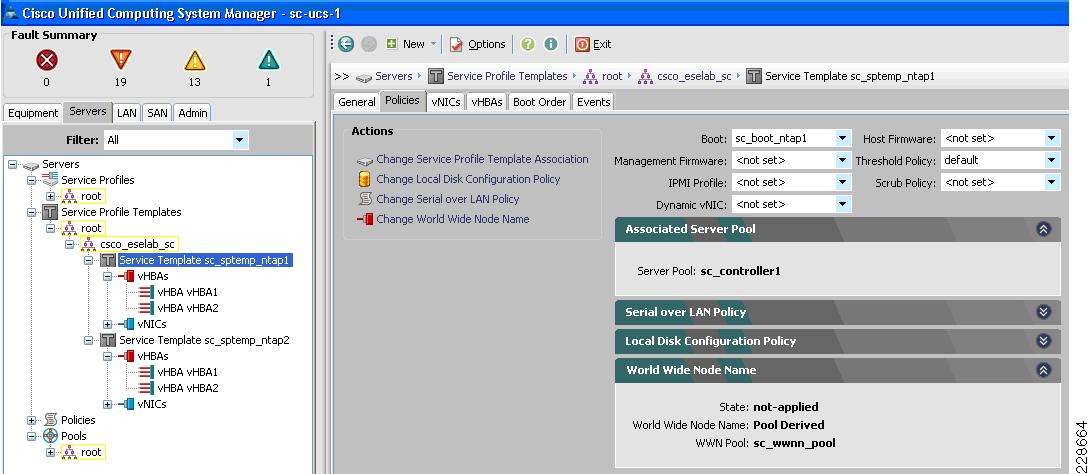Open the Admin navigation tab
1088x474 pixels.
[x=193, y=112]
